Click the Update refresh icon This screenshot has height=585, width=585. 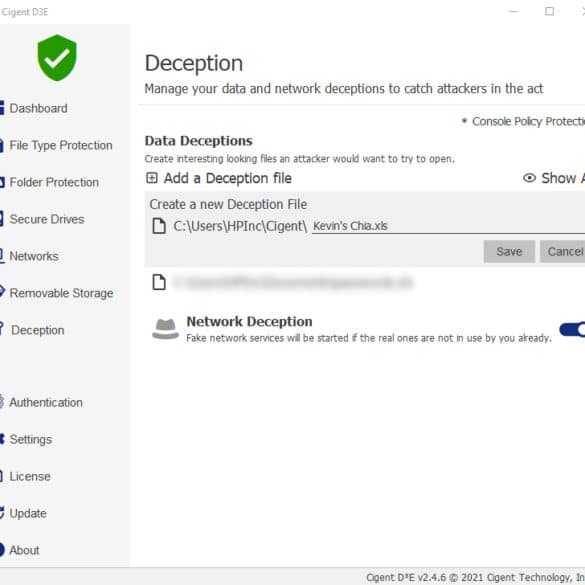[x=2, y=513]
